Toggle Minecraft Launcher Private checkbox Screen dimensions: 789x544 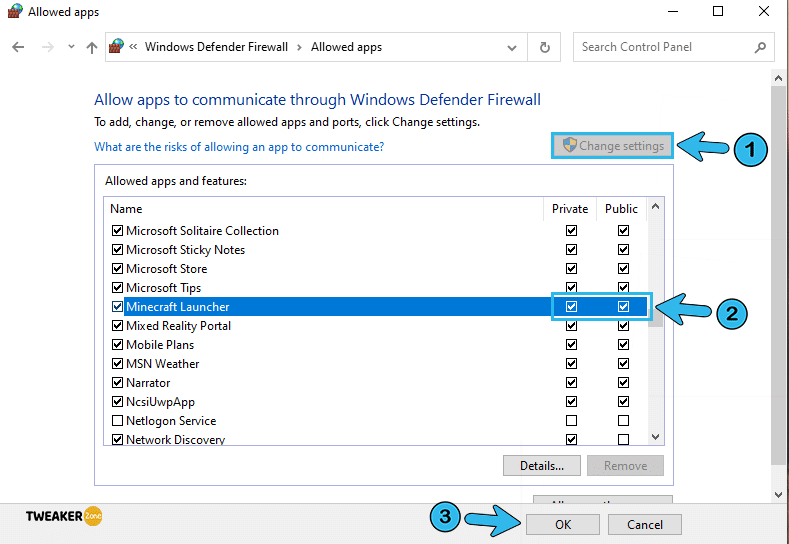tap(571, 306)
